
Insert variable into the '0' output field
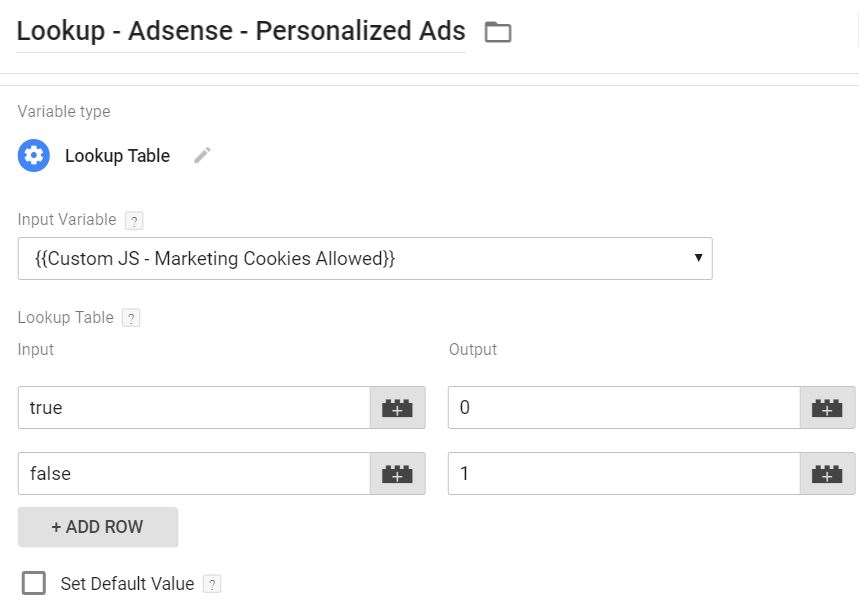click(x=827, y=408)
